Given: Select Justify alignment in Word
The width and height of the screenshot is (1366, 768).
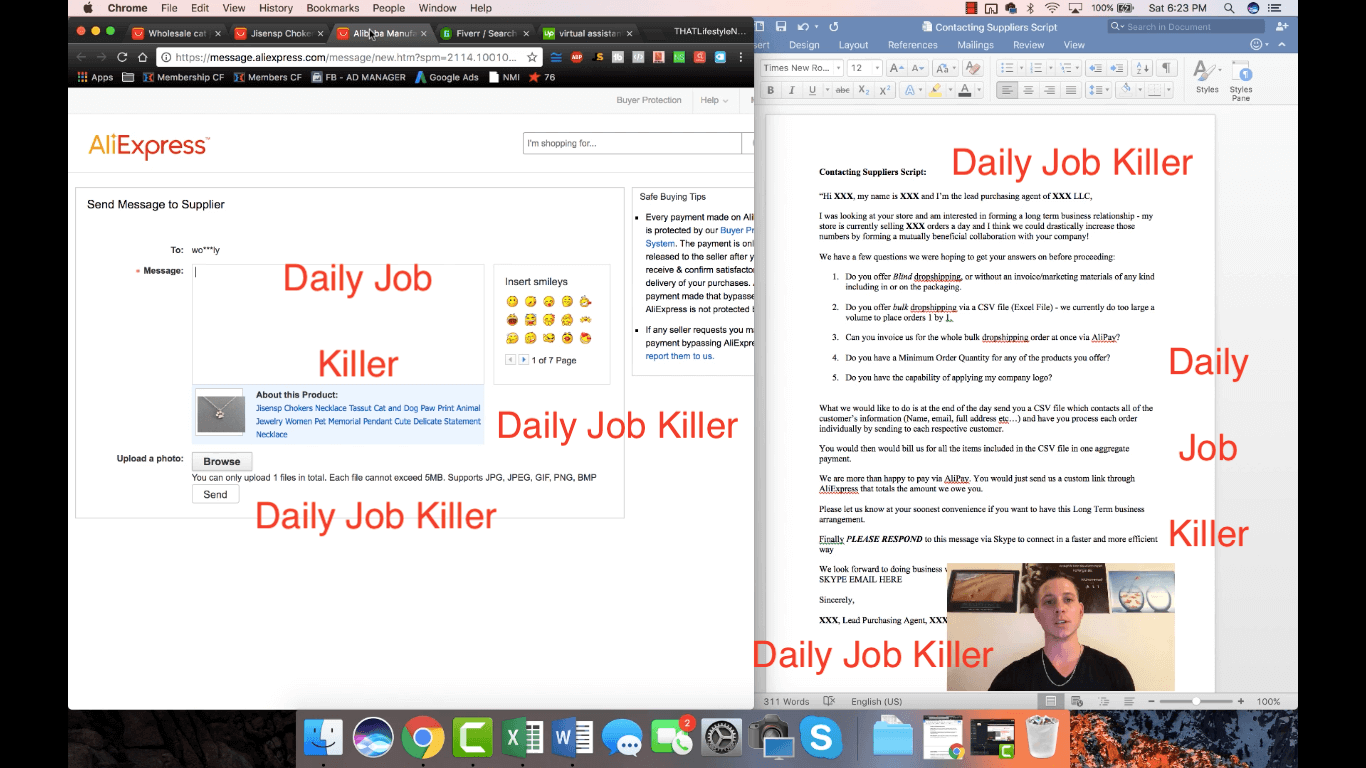Looking at the screenshot, I should coord(1071,90).
